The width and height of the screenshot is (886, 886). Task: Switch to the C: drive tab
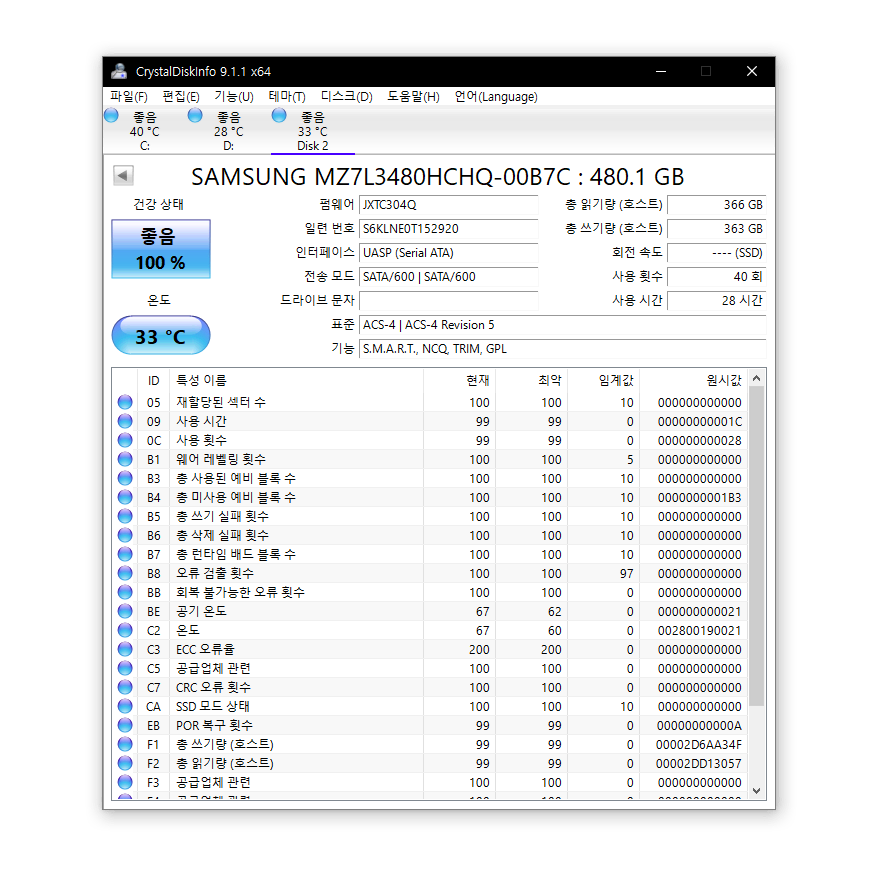(145, 131)
